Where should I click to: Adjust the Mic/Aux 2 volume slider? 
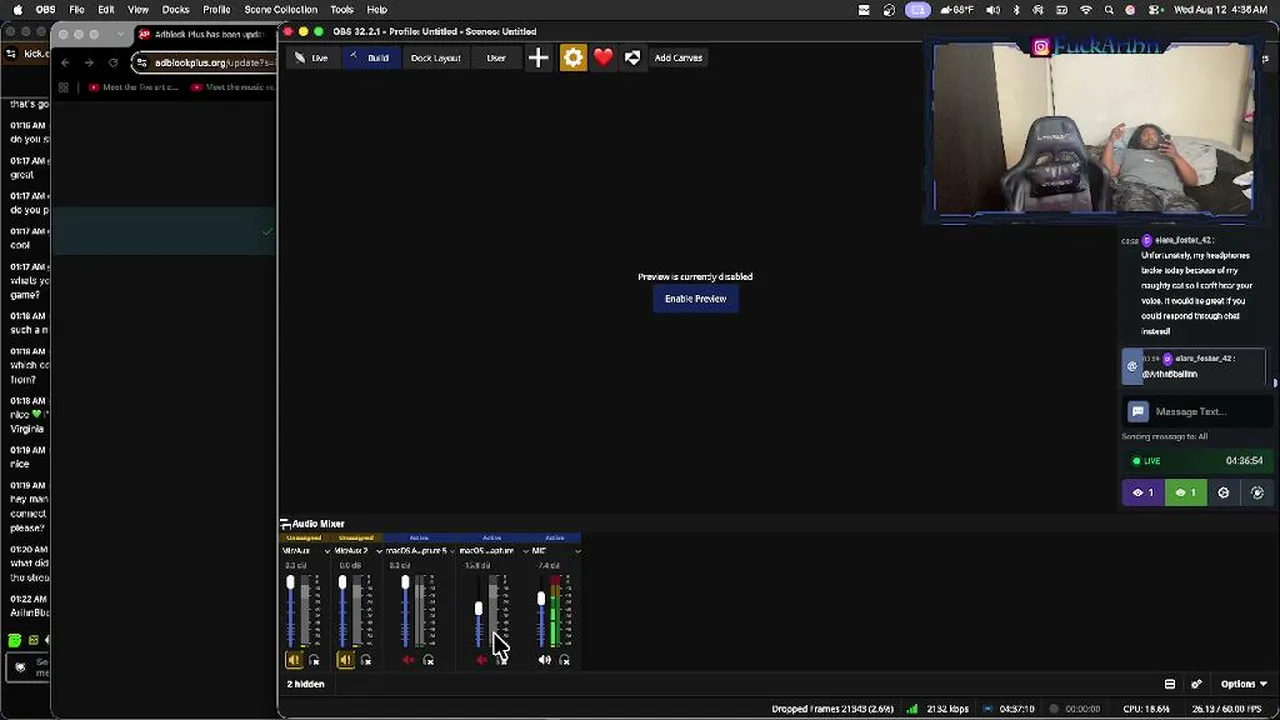click(343, 611)
